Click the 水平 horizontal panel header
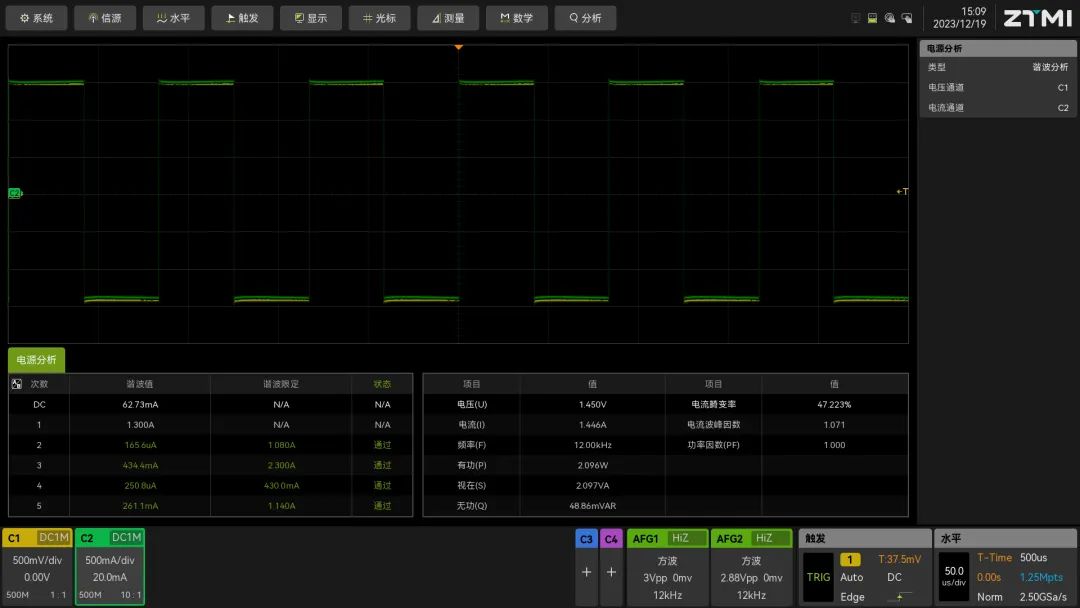This screenshot has width=1080, height=608. point(1004,538)
